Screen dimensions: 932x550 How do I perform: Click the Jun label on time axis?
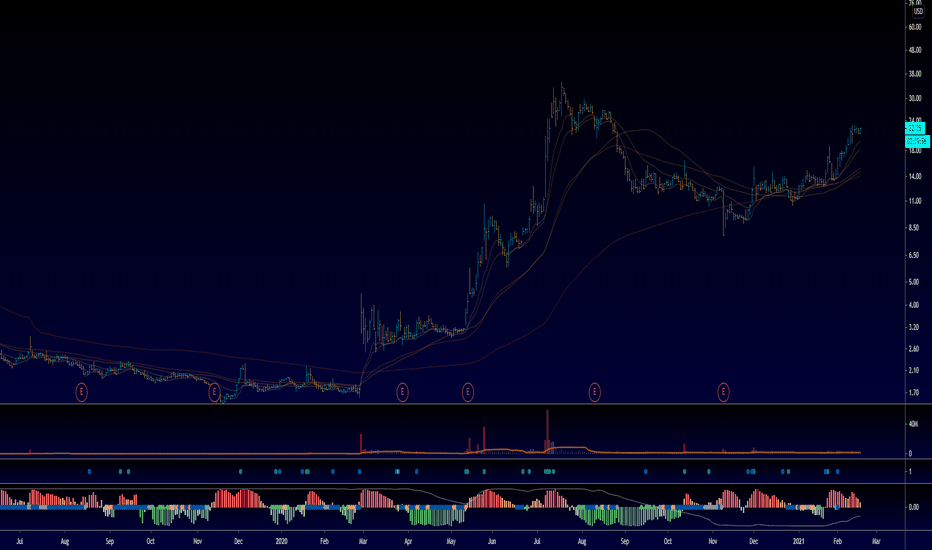(492, 542)
